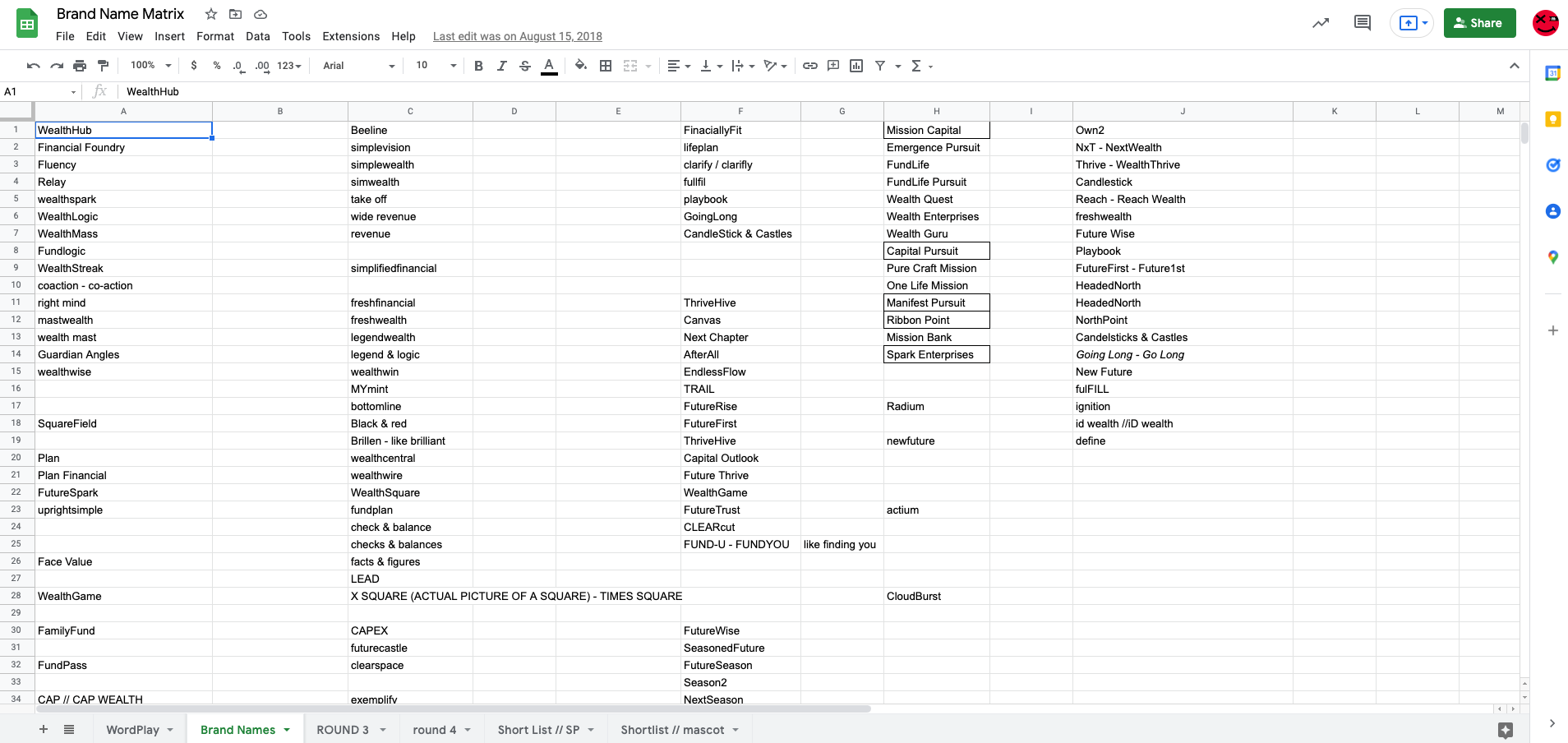Open the Format menu
This screenshot has width=1568, height=743.
click(214, 36)
